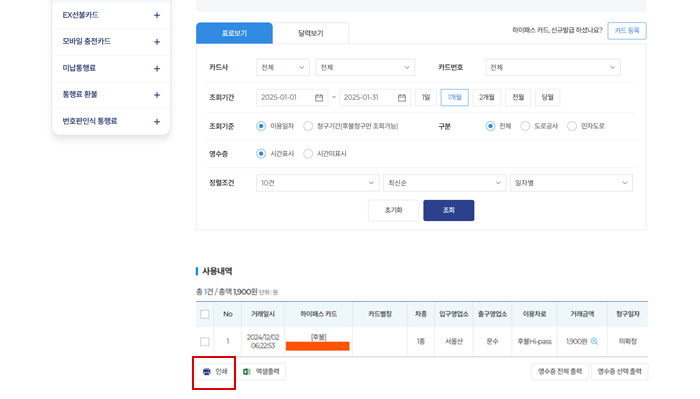
Task: Click the 인쇄 print button
Action: tap(215, 372)
